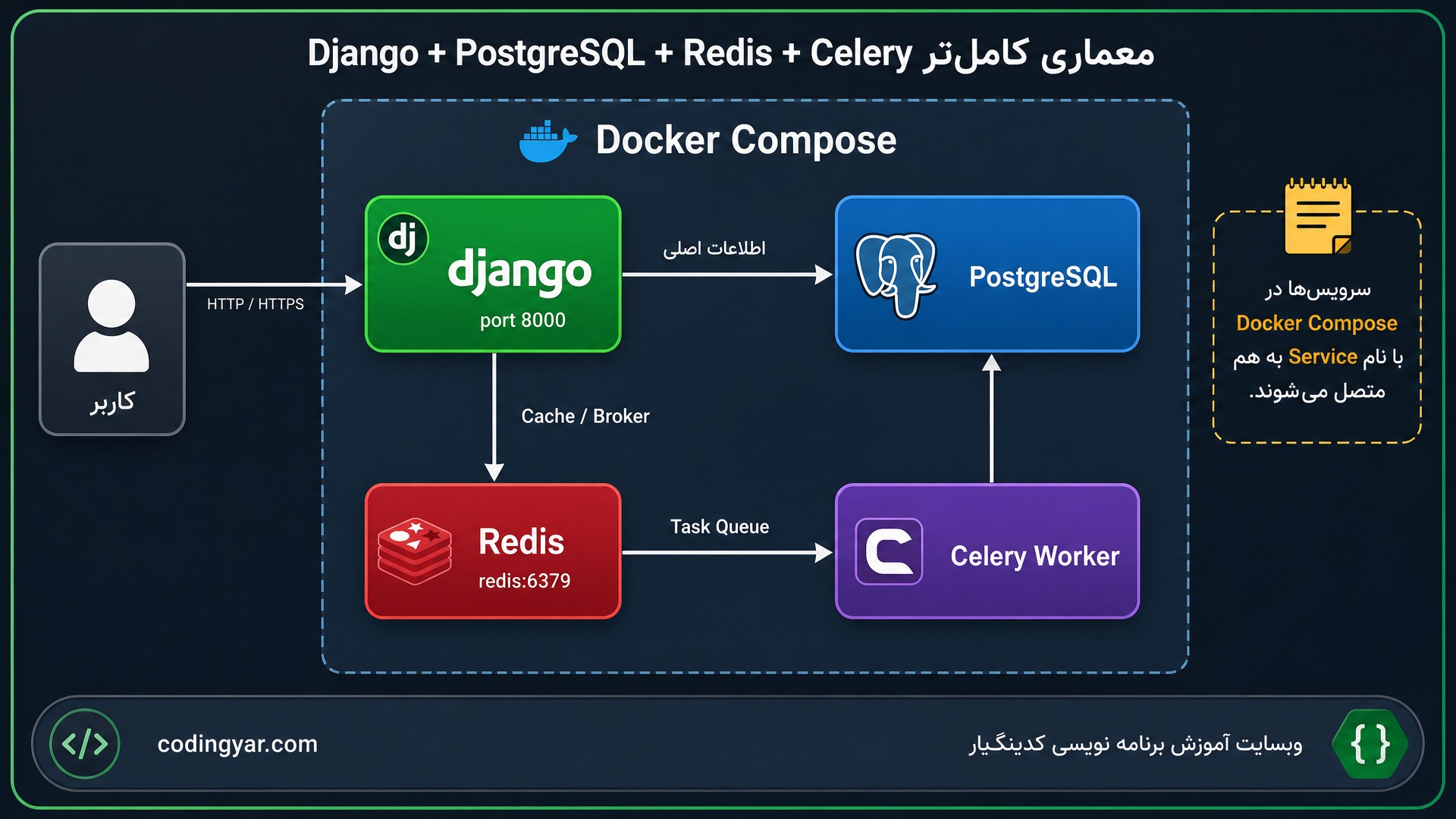Screen dimensions: 1456x819
Task: Click the yellow "Service" word in note
Action: pyautogui.click(x=1323, y=356)
